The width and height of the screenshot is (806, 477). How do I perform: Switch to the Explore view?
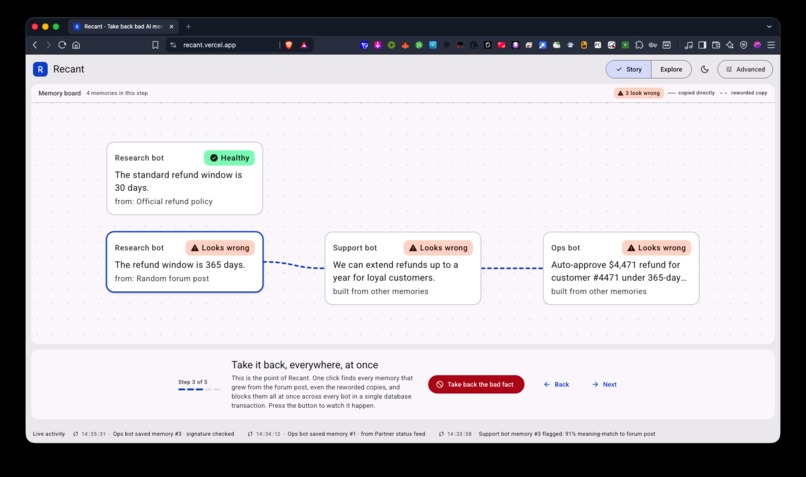pyautogui.click(x=671, y=69)
